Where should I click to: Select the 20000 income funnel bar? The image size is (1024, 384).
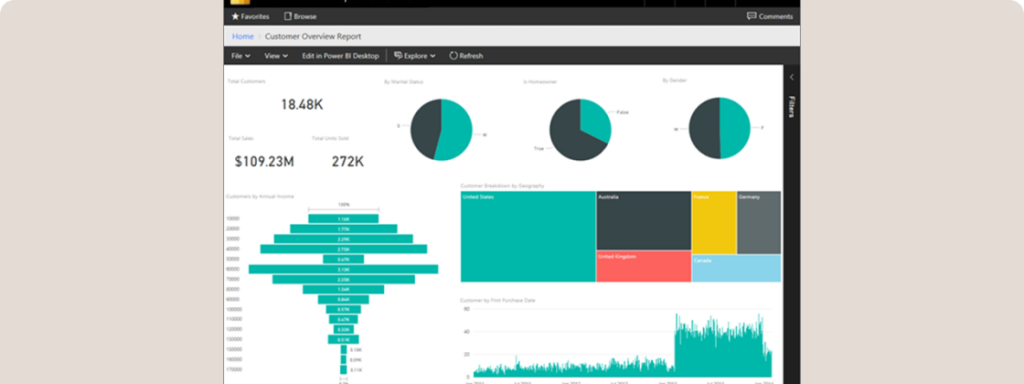pyautogui.click(x=344, y=229)
